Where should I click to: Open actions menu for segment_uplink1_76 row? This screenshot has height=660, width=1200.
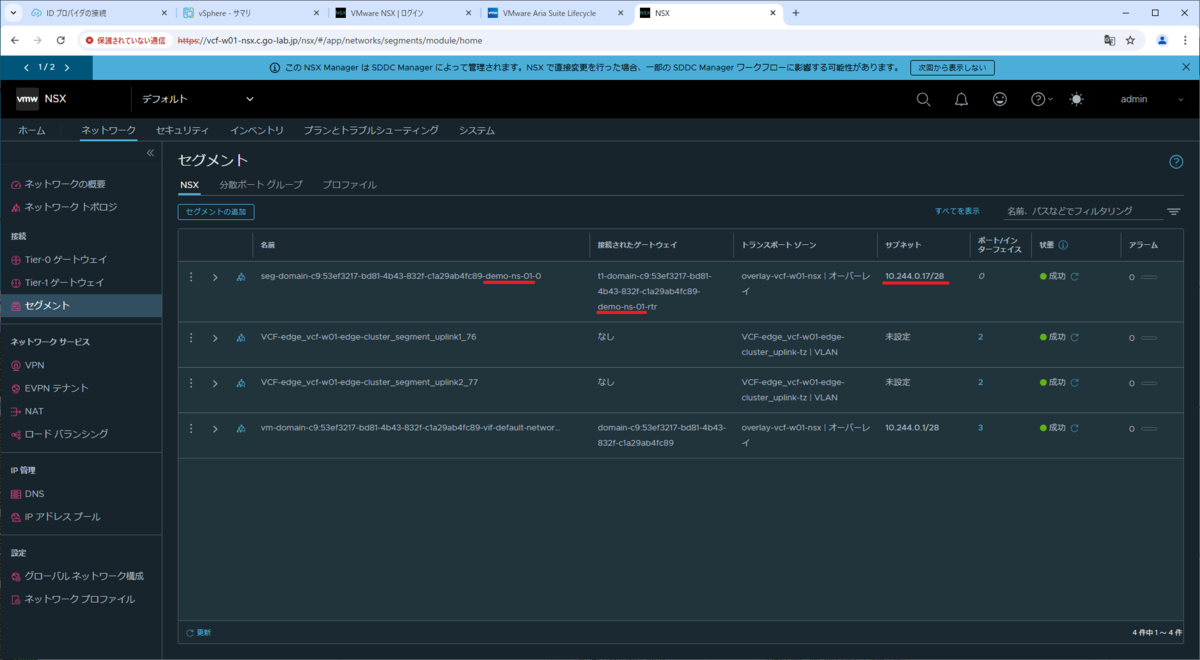point(191,338)
